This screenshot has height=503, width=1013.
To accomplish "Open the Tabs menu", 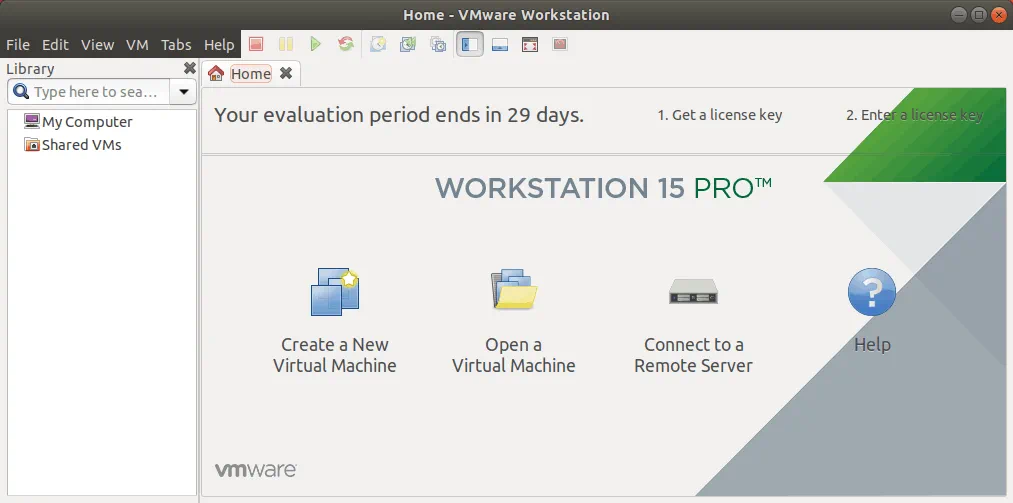I will pos(176,45).
